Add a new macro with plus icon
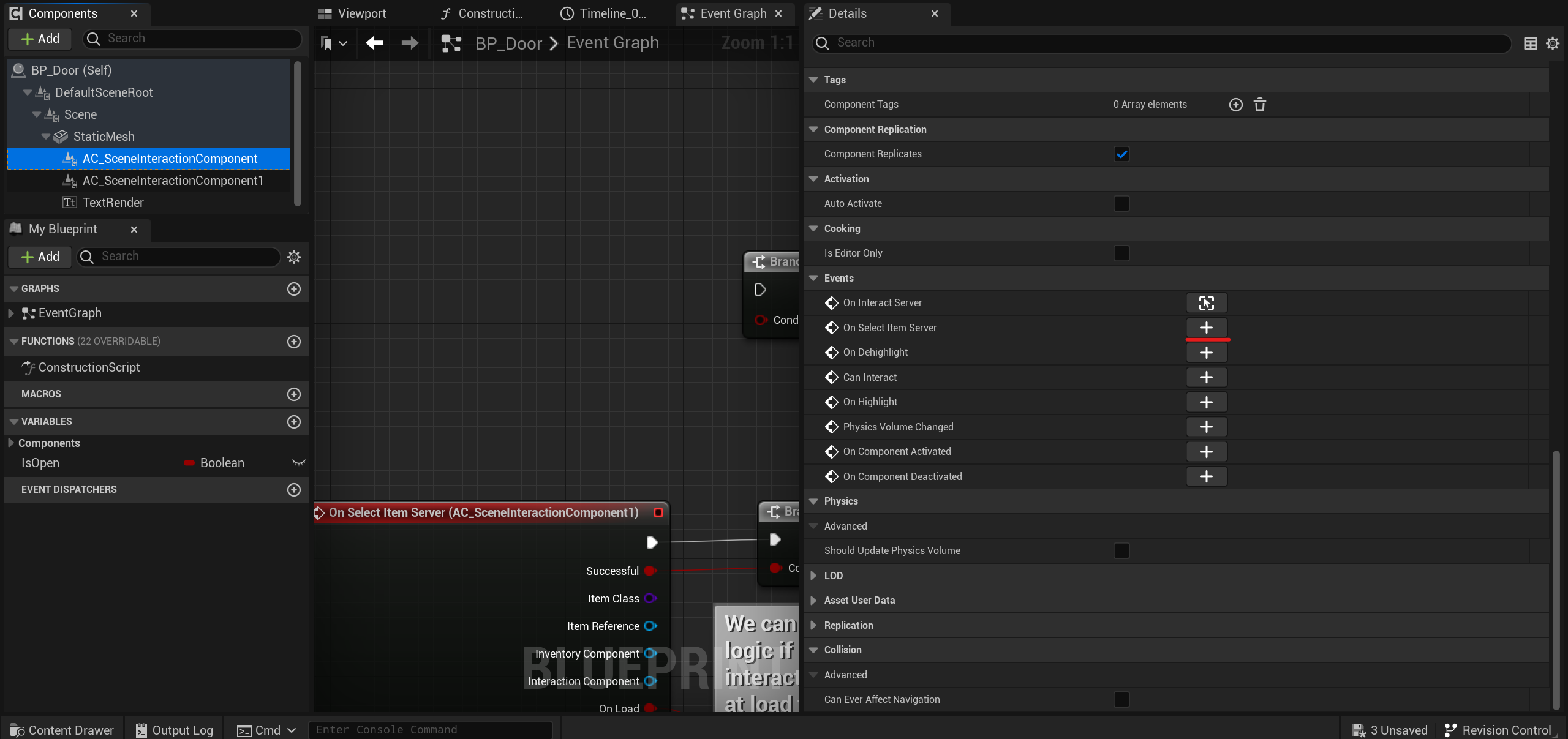1568x739 pixels. [294, 394]
